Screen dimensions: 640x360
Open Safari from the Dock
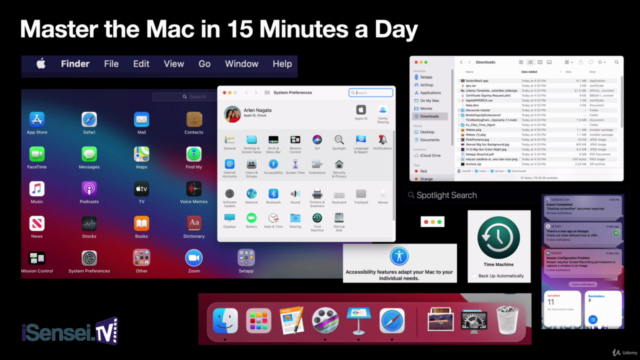coord(392,321)
